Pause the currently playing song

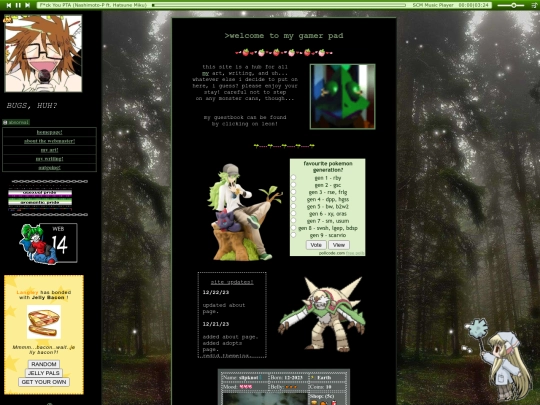click(x=18, y=5)
